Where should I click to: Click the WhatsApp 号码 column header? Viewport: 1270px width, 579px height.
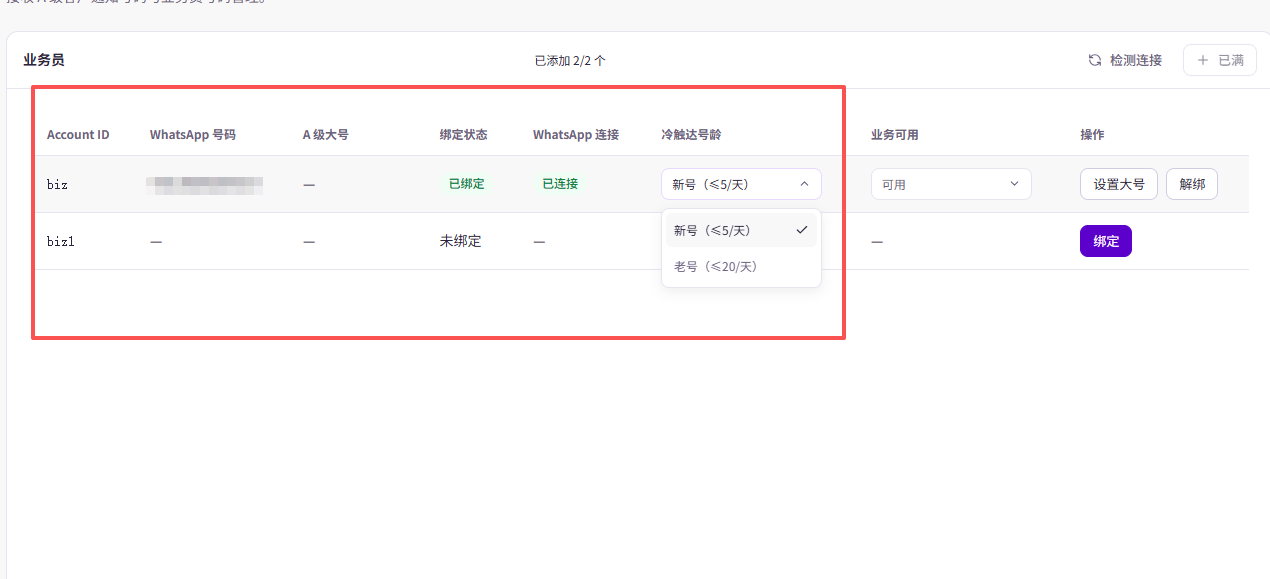pos(193,134)
